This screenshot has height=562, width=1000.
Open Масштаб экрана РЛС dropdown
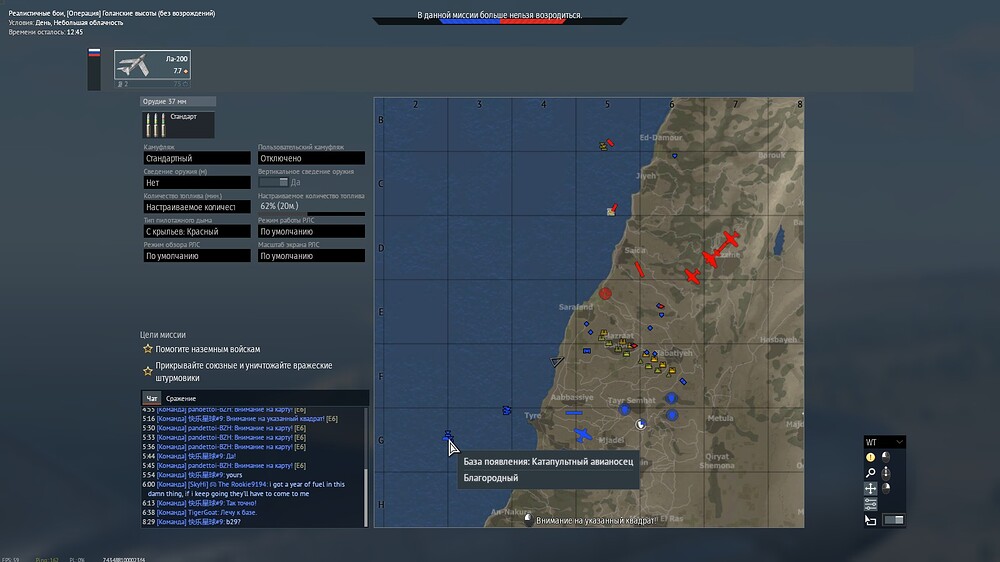point(311,256)
